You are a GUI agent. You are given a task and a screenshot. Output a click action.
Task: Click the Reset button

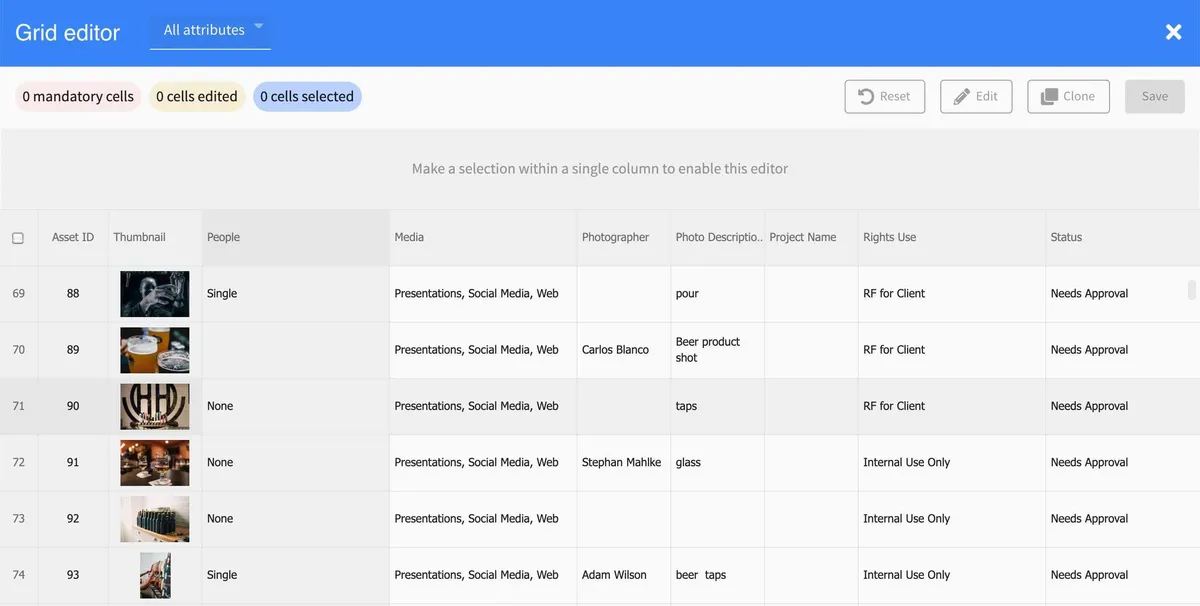[x=884, y=96]
